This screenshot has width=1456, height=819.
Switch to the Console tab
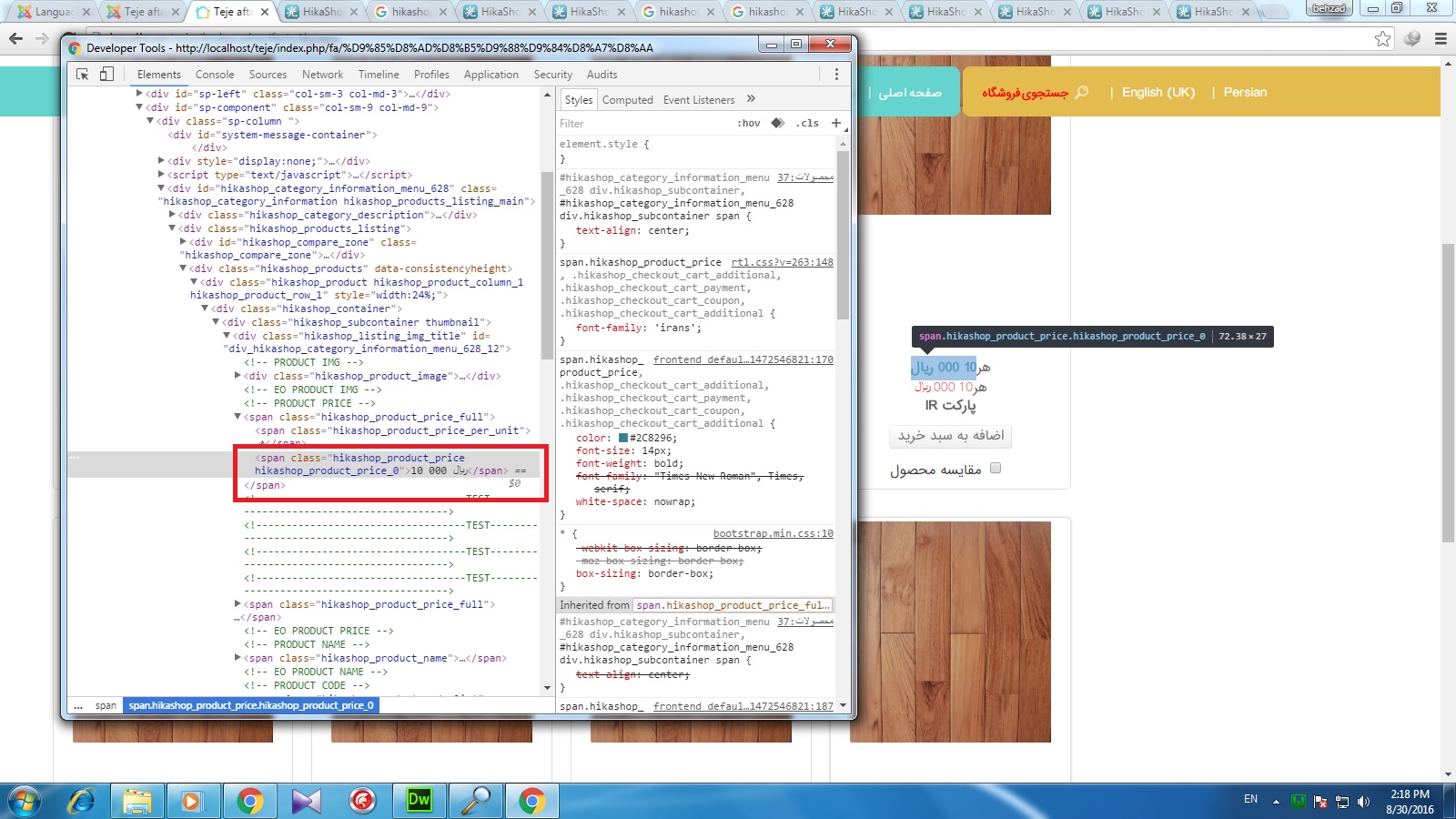(x=215, y=75)
